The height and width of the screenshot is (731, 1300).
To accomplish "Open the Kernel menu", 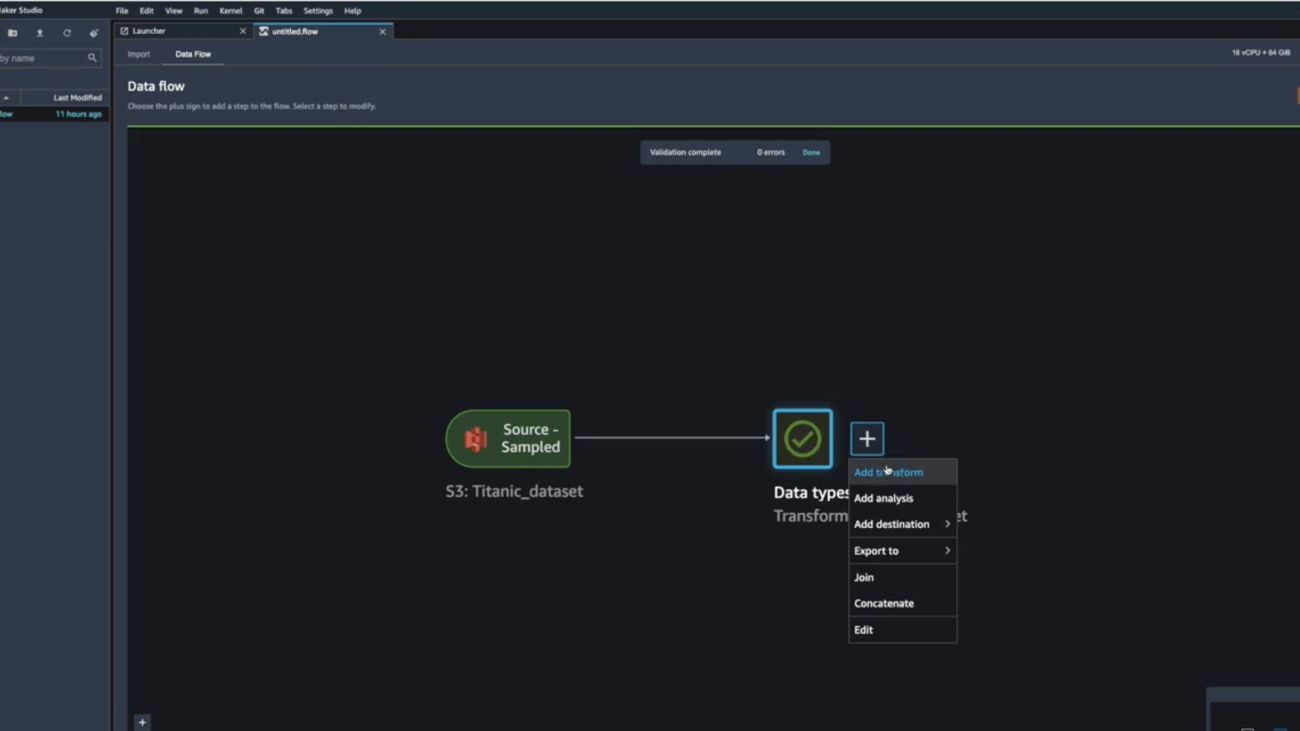I will click(231, 11).
